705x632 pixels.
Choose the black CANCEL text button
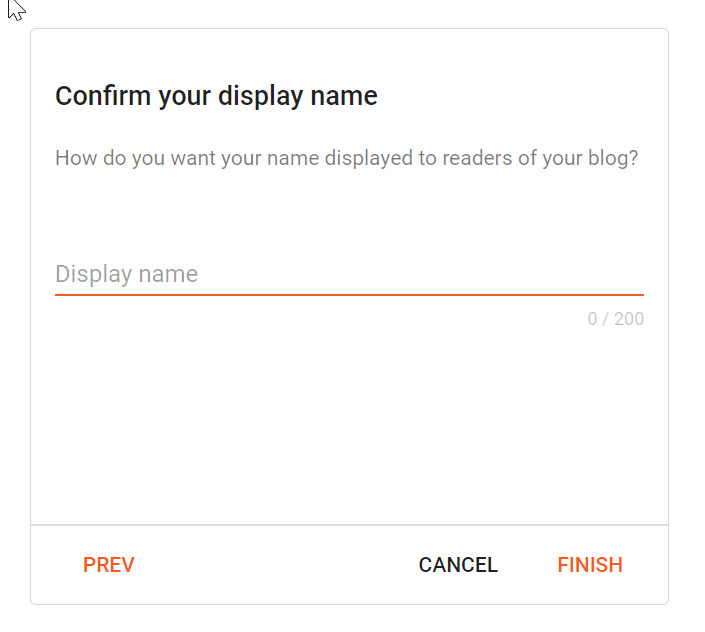pos(458,565)
